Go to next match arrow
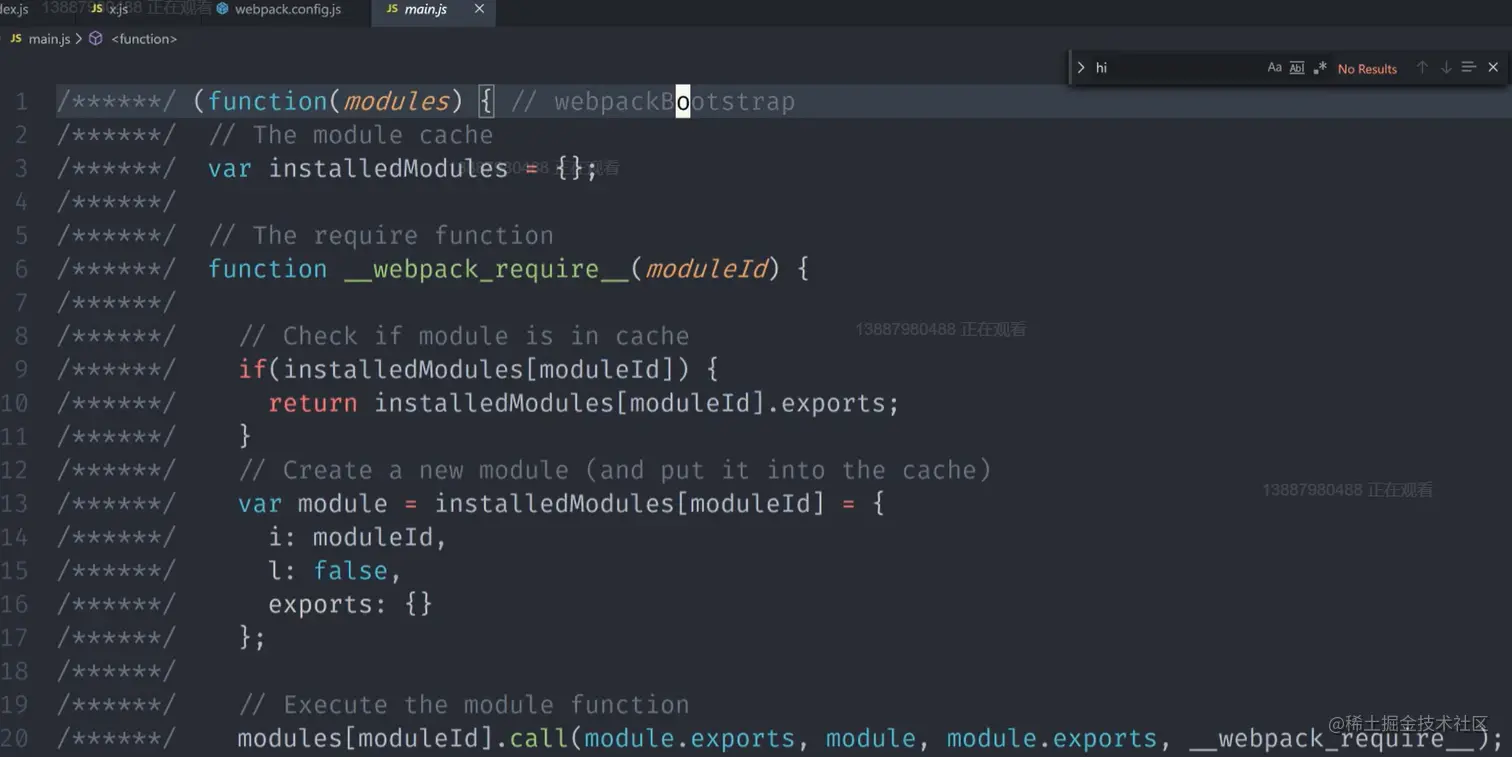Viewport: 1512px width, 757px height. [x=1446, y=67]
